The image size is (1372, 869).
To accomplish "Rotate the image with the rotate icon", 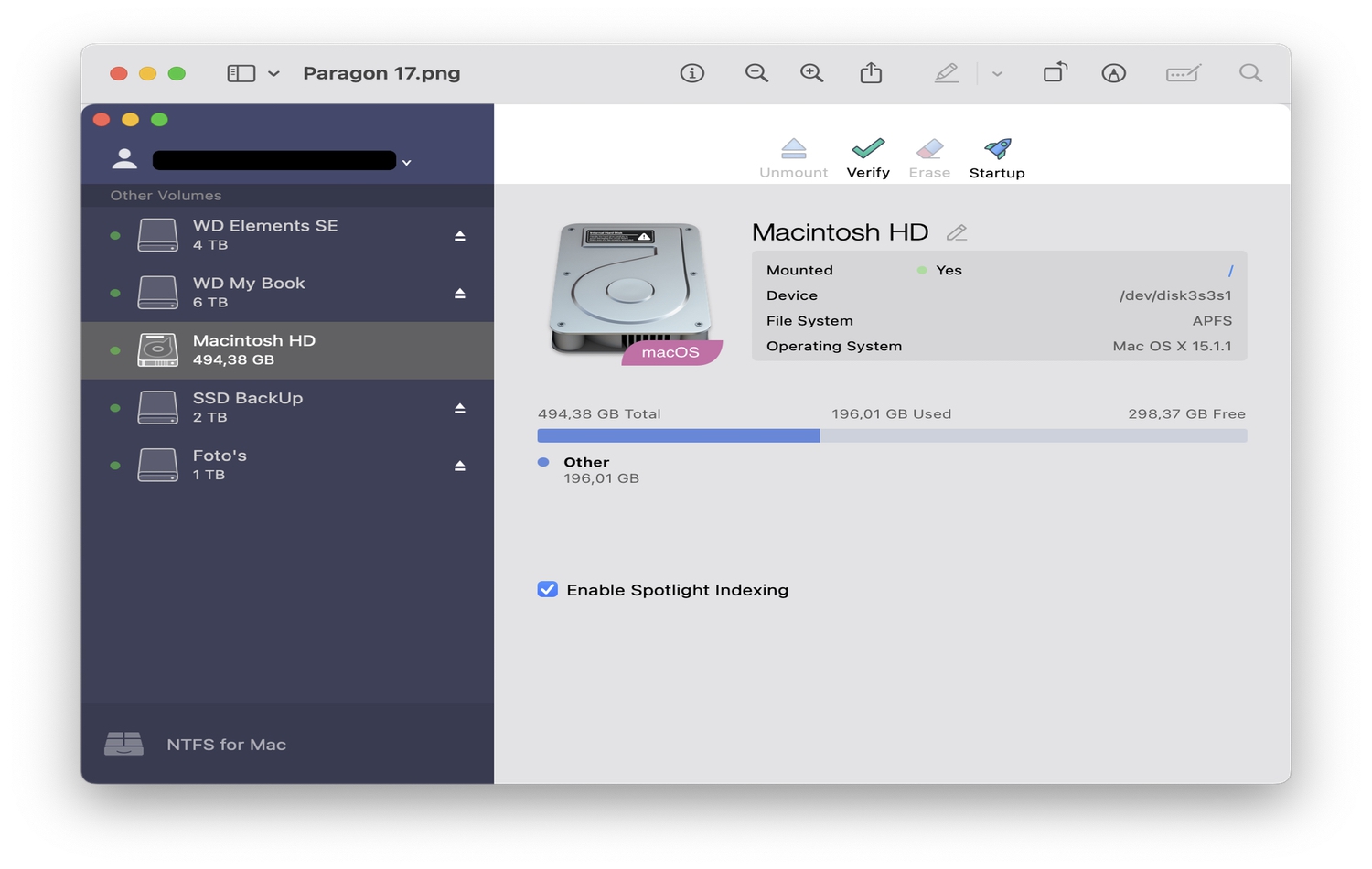I will tap(1055, 72).
